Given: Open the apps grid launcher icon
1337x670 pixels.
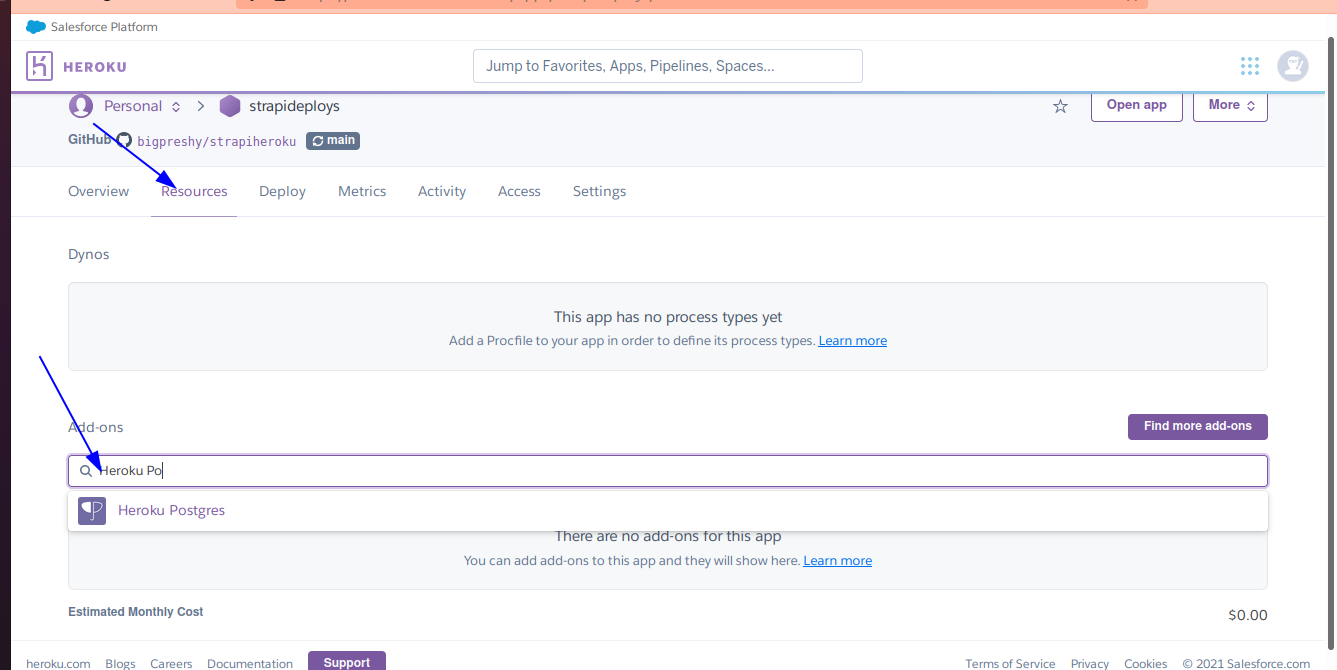Looking at the screenshot, I should (1249, 66).
